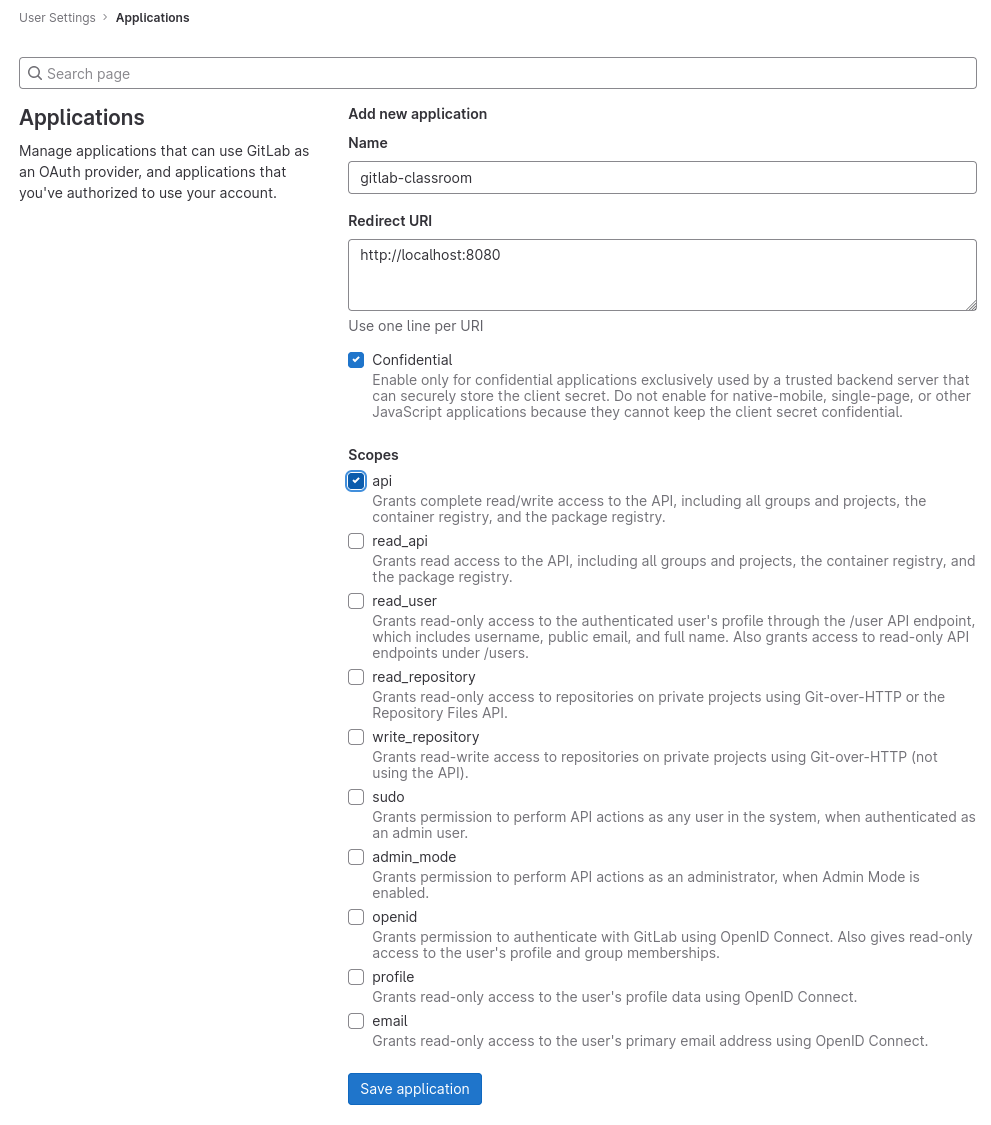Enable the profile scope
Viewport: 991px width, 1125px height.
(356, 977)
